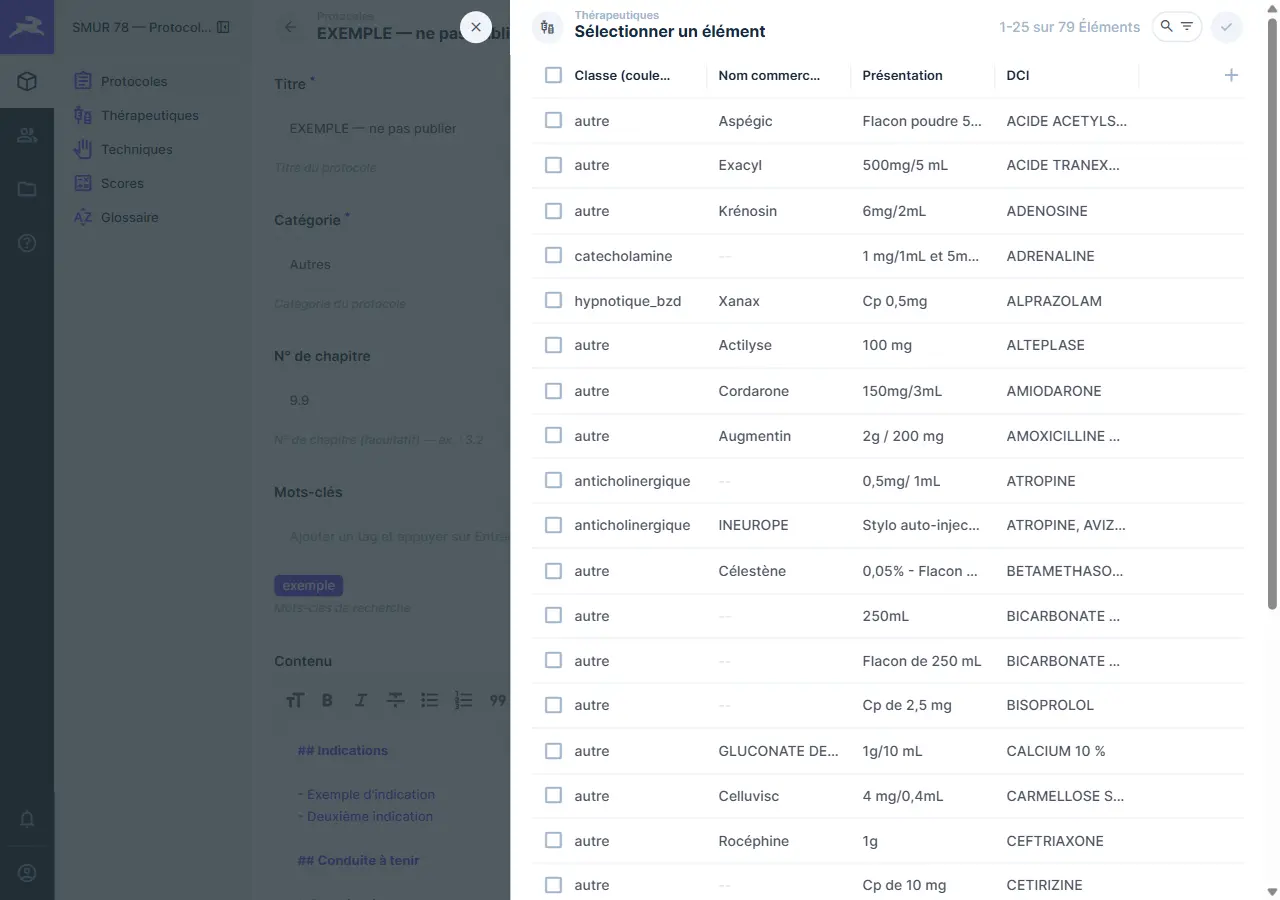Sort by the Présentation column header

[902, 75]
